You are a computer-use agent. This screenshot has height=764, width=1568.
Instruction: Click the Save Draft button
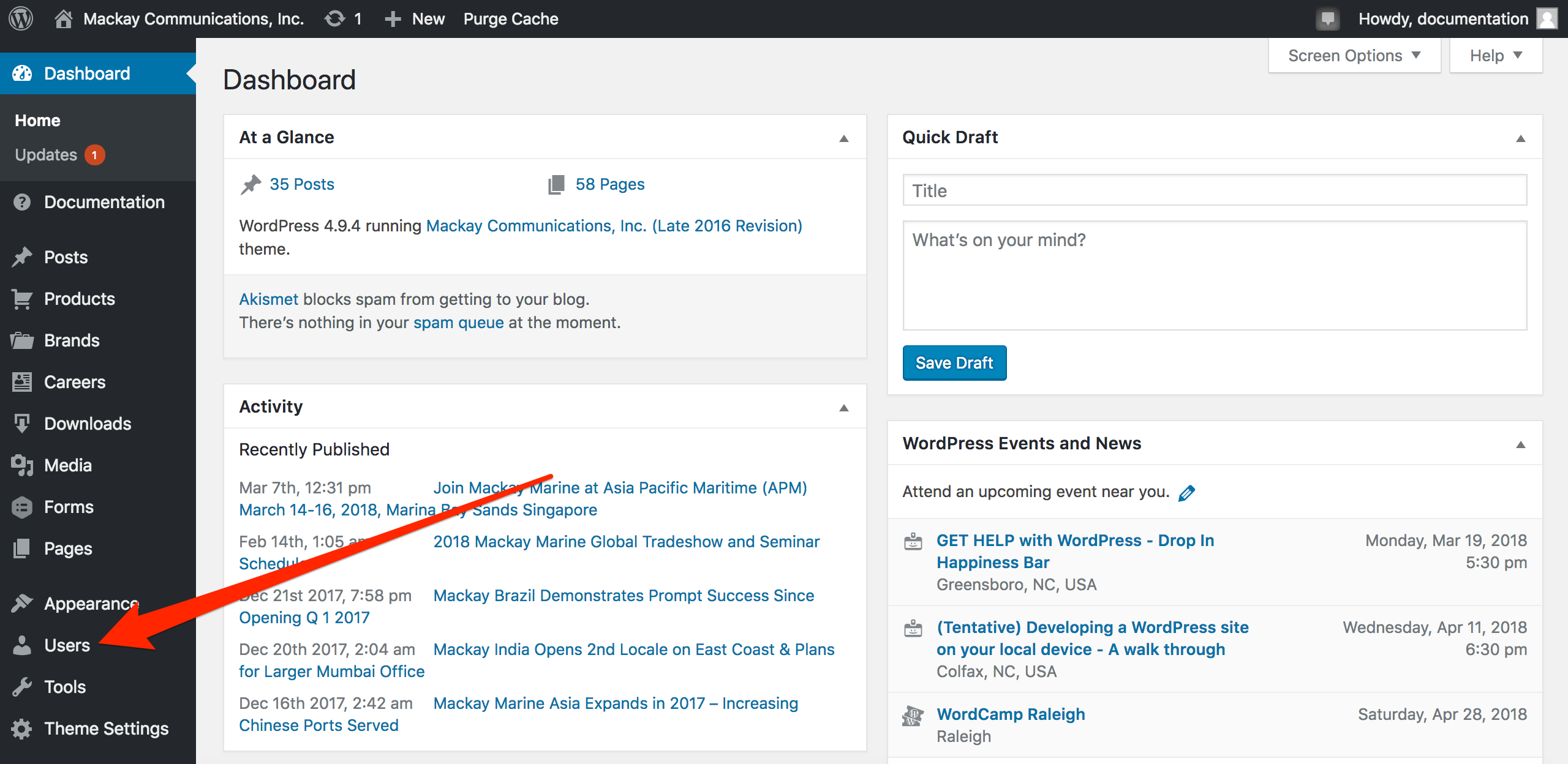tap(954, 363)
